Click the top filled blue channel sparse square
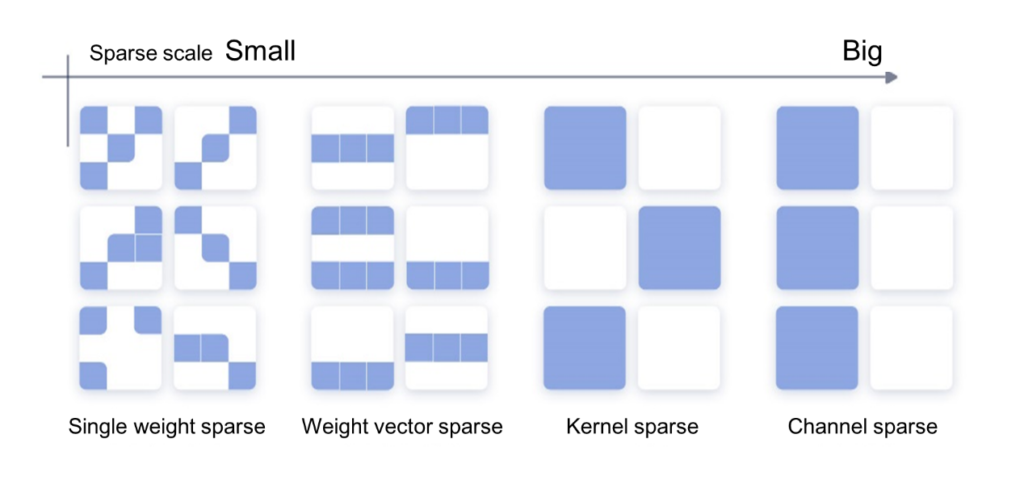This screenshot has width=1024, height=497. (x=818, y=148)
